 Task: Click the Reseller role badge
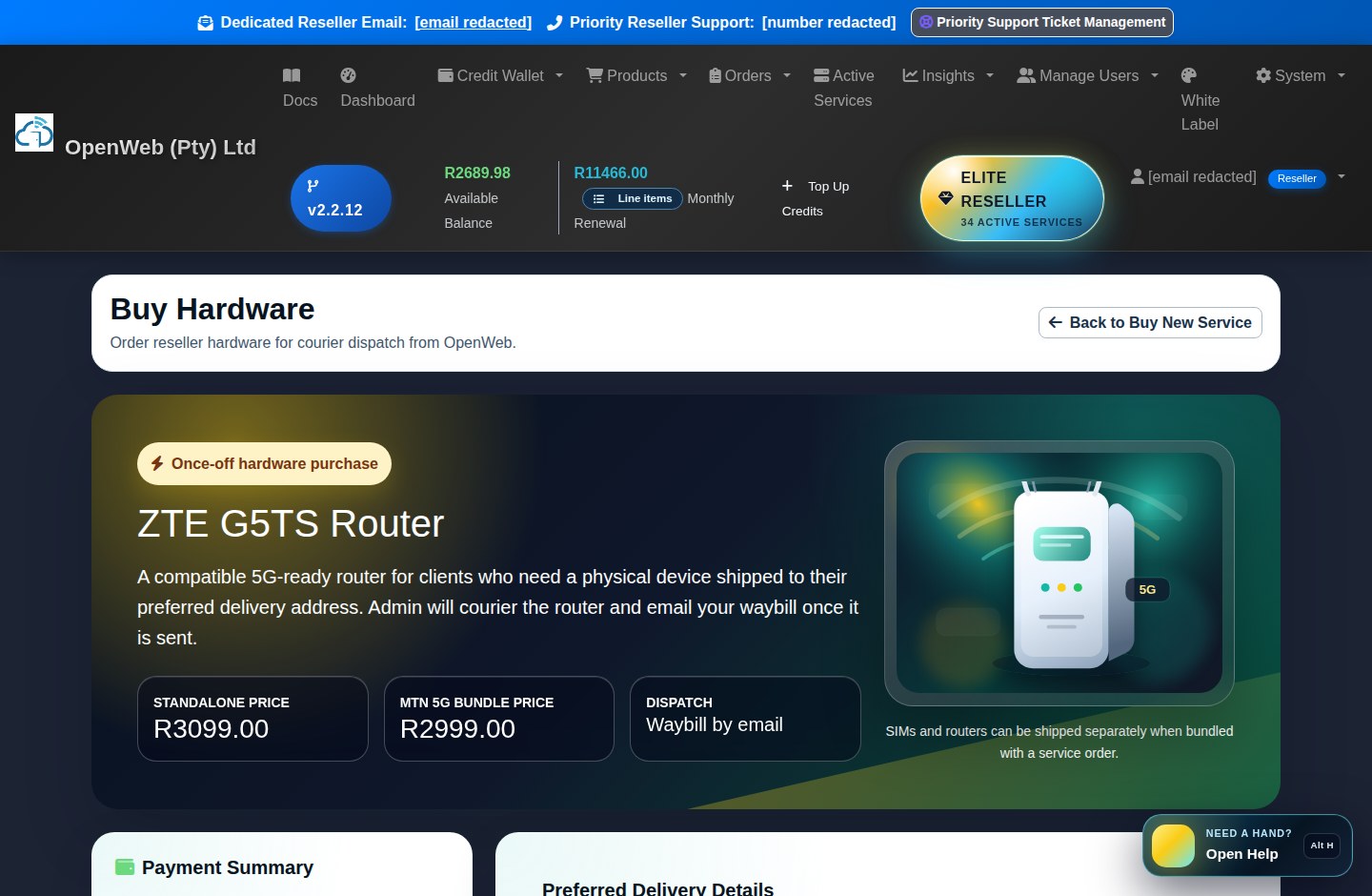(1297, 178)
